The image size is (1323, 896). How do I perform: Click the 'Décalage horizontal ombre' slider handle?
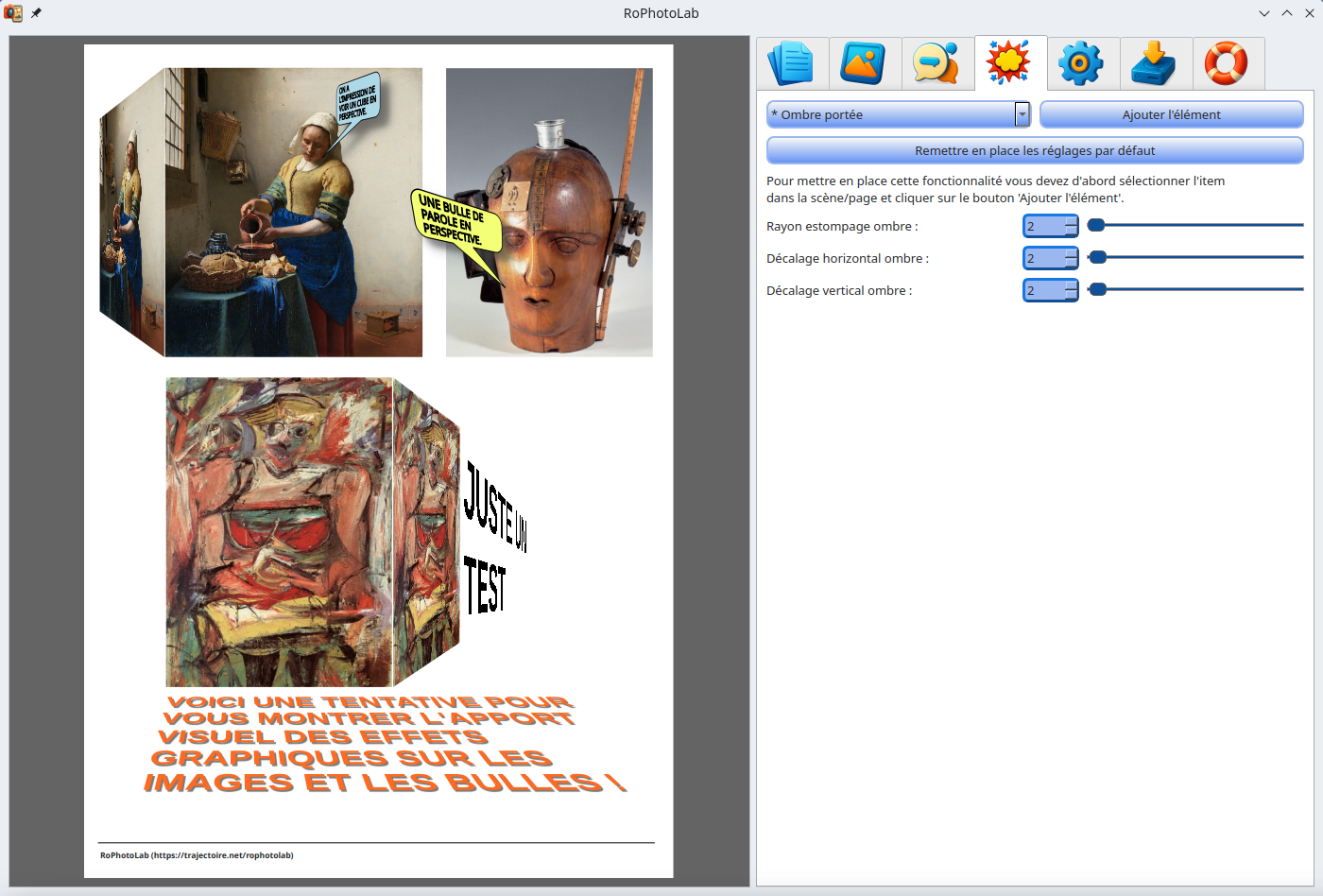tap(1097, 257)
